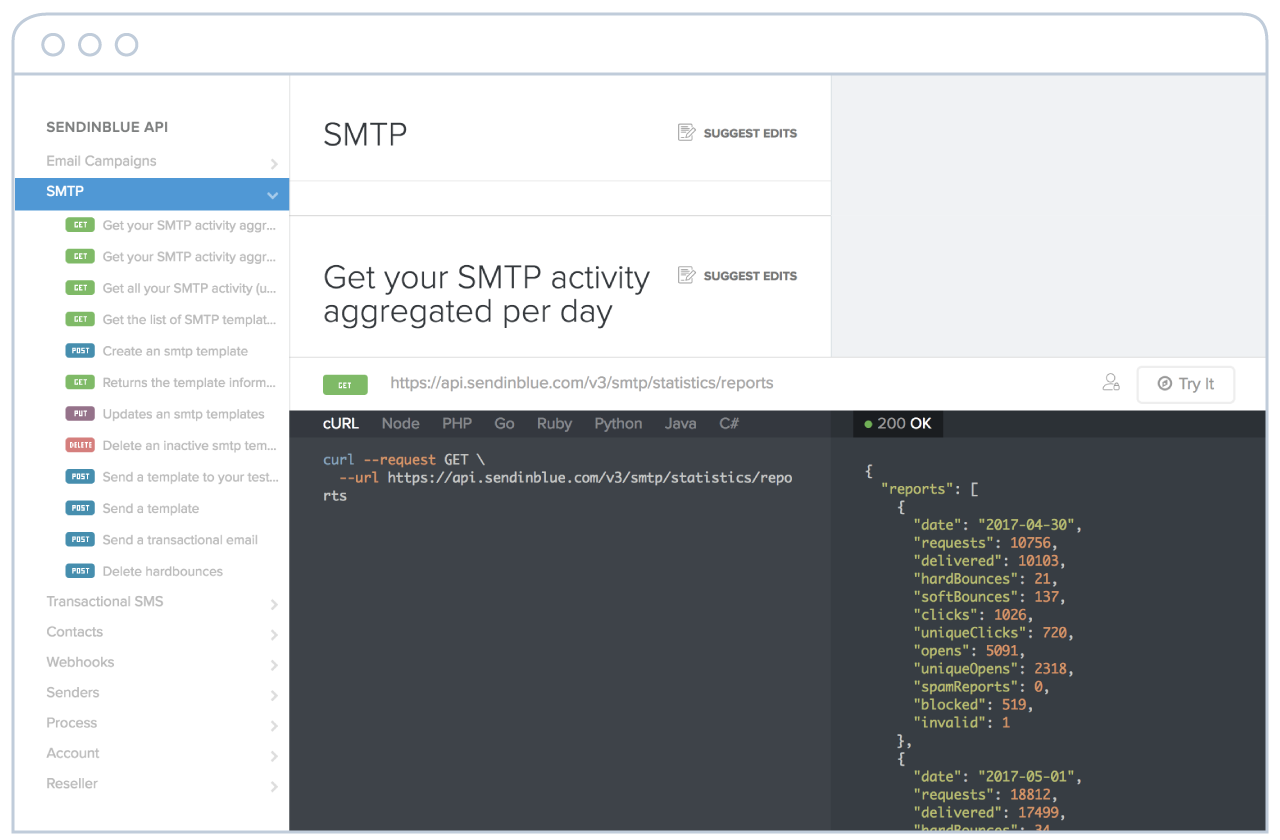Viewport: 1280px width, 840px height.
Task: Switch to the PHP code tab
Action: (x=457, y=423)
